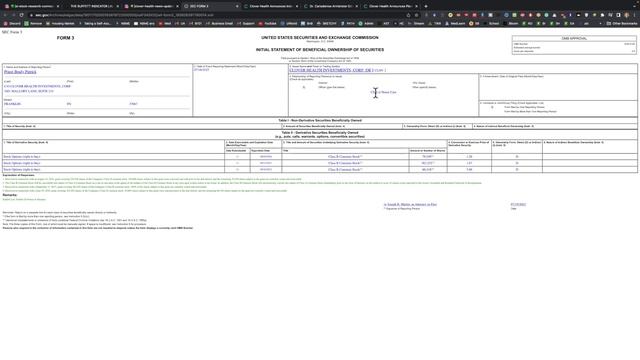Reload the SEC Form 3 page
Screen dimensions: 640x360
pyautogui.click(x=21, y=15)
